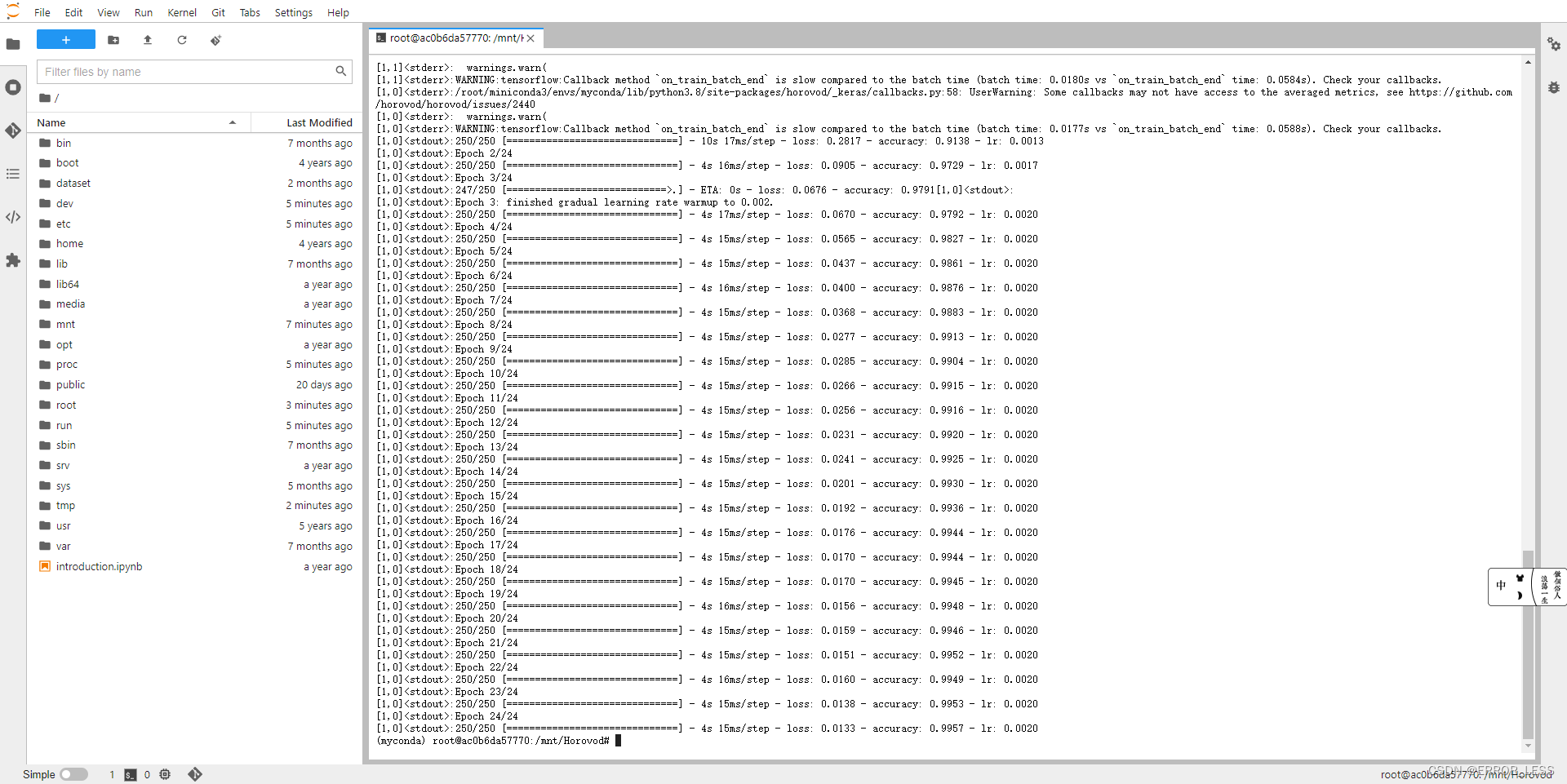Select the etc folder
Image resolution: width=1567 pixels, height=784 pixels.
click(196, 224)
